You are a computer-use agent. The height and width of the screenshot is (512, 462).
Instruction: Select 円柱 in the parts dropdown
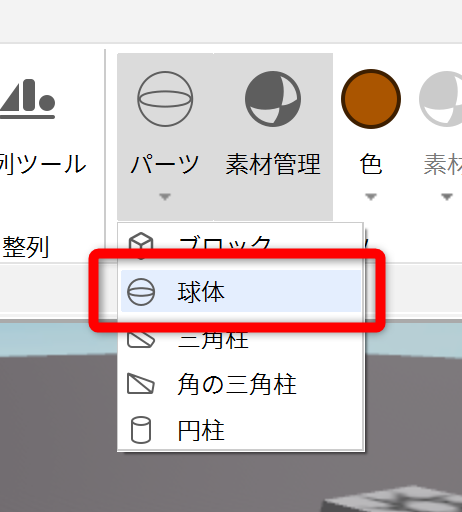241,430
